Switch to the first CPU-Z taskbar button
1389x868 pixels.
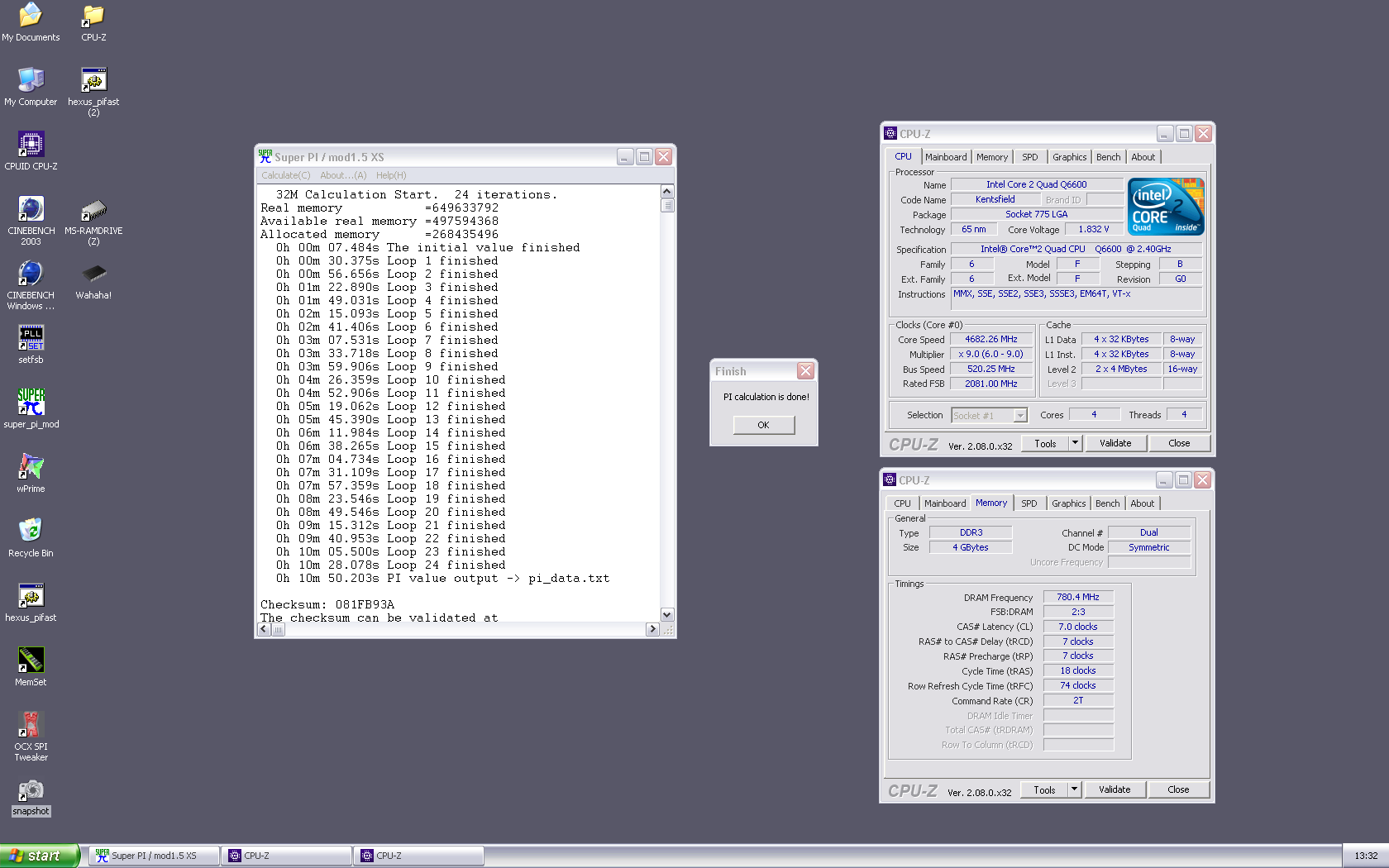point(287,856)
